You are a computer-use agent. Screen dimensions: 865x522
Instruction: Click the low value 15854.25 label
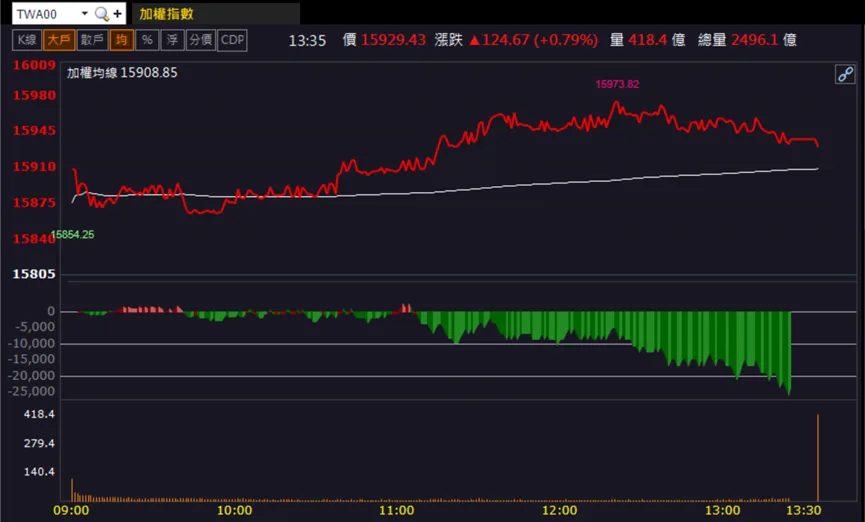point(73,235)
